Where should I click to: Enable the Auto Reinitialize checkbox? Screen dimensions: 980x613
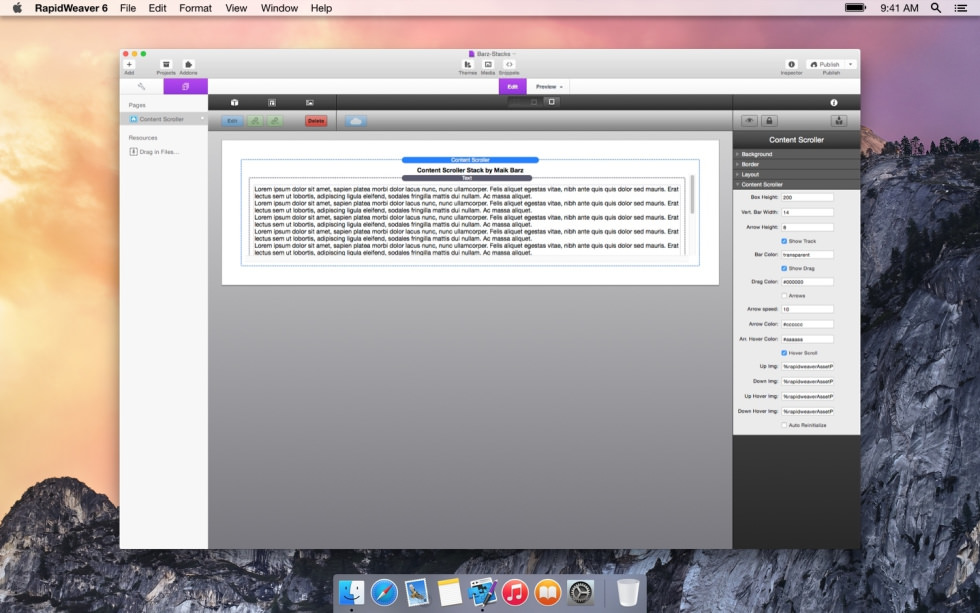tap(784, 425)
